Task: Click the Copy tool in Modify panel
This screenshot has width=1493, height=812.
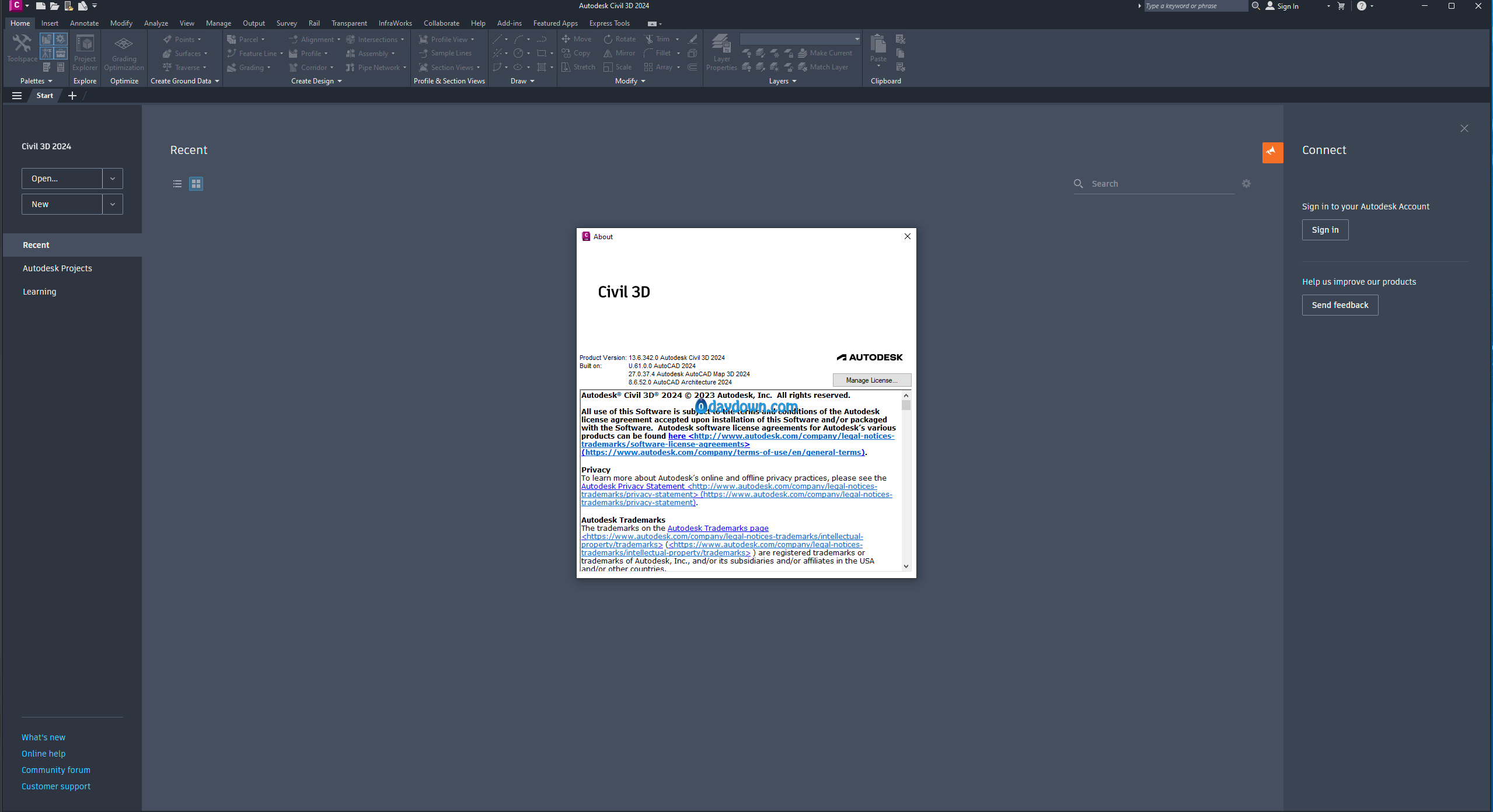Action: (576, 53)
